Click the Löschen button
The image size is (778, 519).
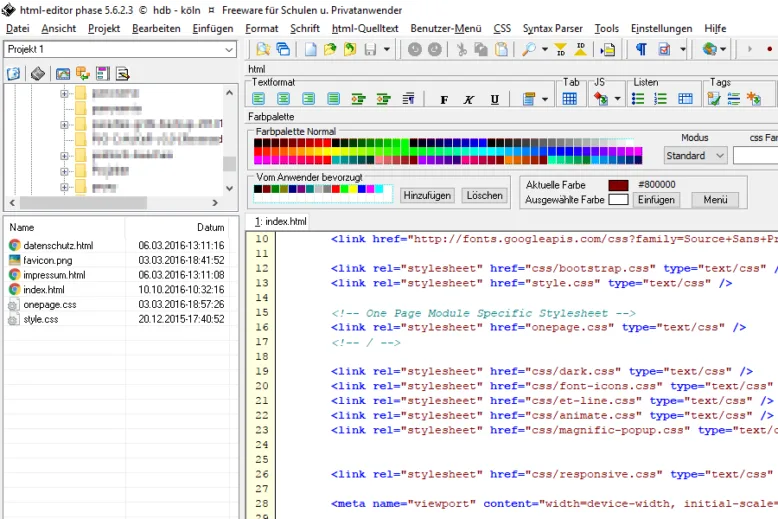(484, 195)
